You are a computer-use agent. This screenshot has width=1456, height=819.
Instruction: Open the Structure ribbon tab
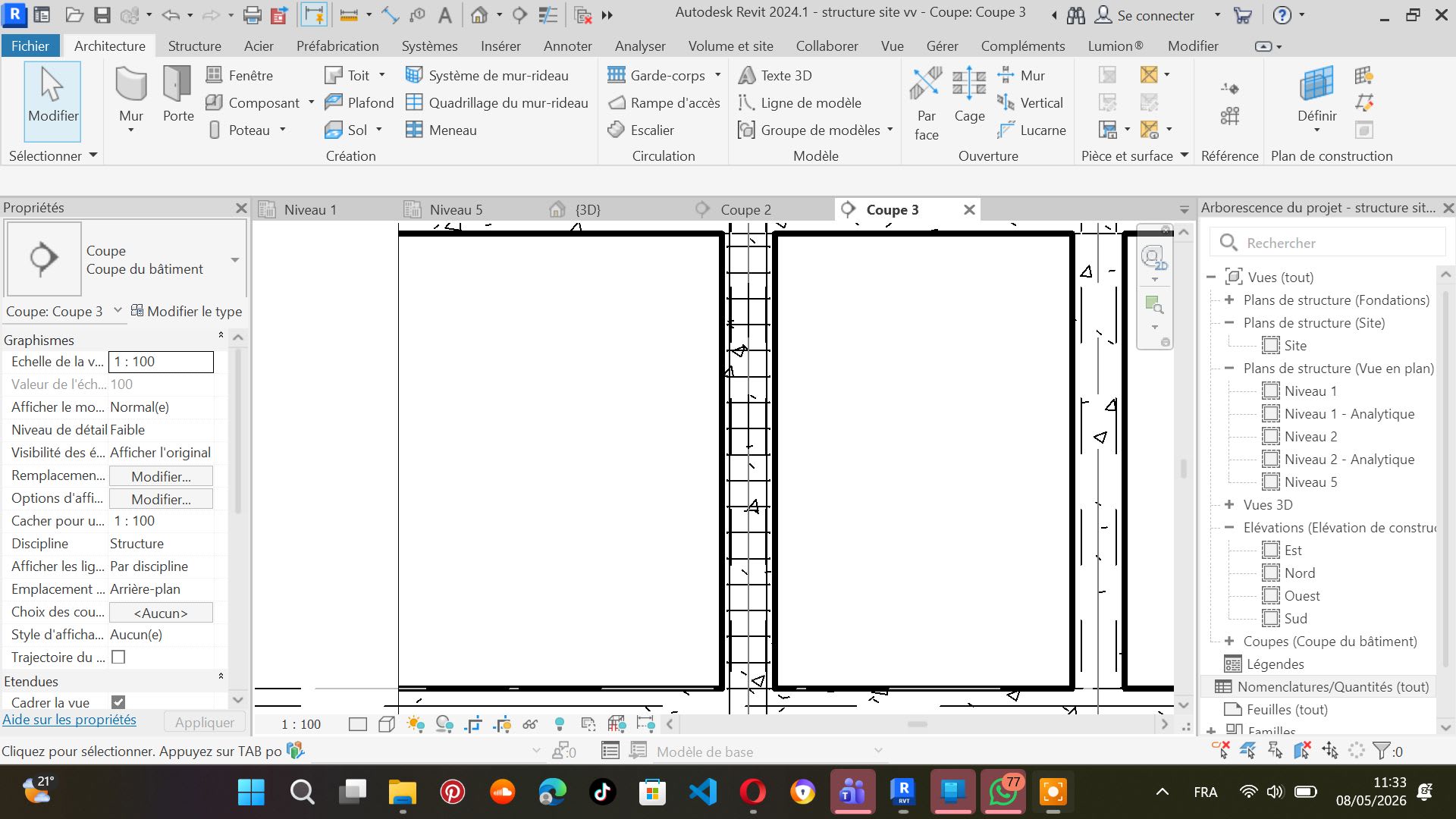(x=194, y=45)
